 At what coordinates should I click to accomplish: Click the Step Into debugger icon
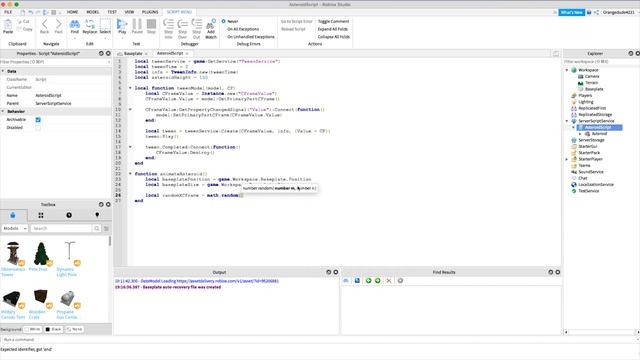pos(168,24)
